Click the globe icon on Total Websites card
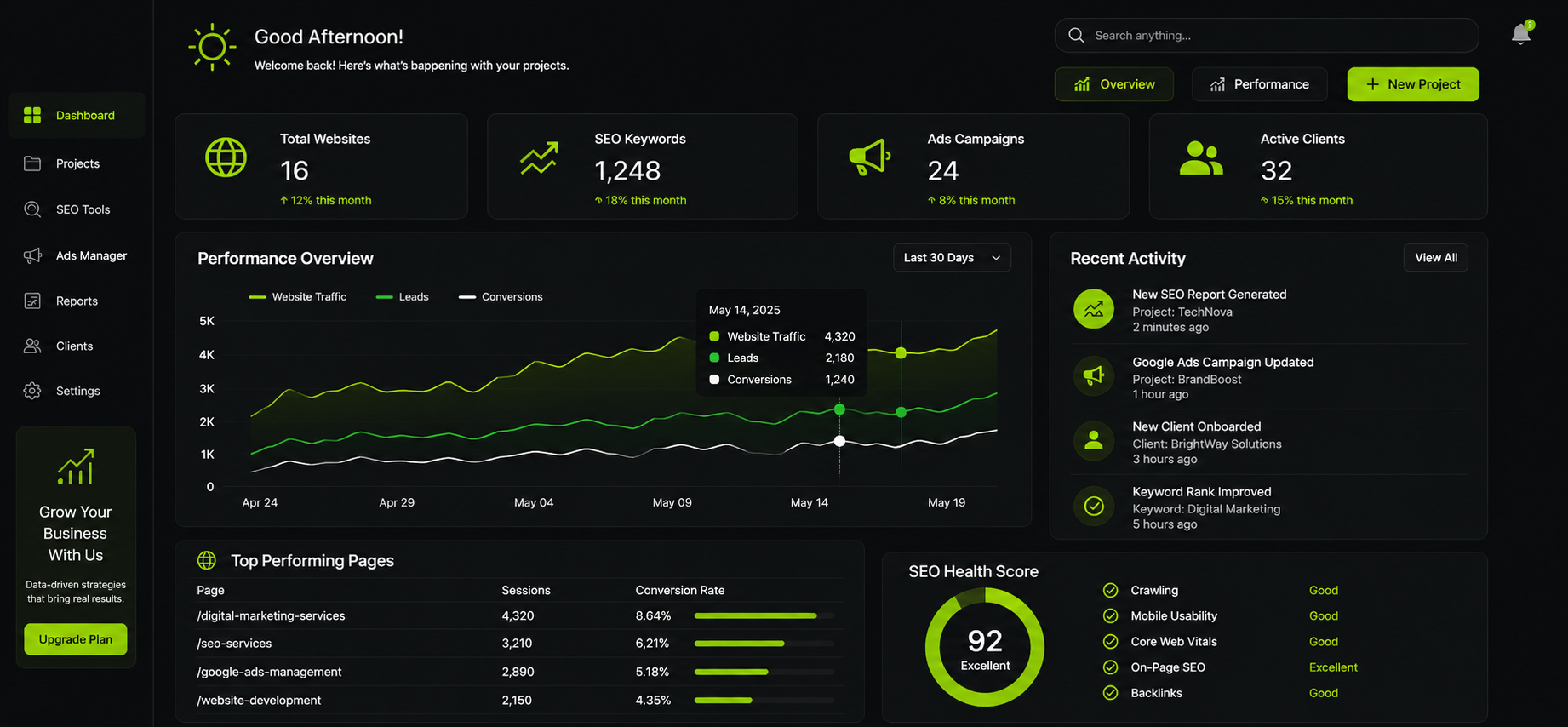The image size is (1568, 727). [226, 157]
